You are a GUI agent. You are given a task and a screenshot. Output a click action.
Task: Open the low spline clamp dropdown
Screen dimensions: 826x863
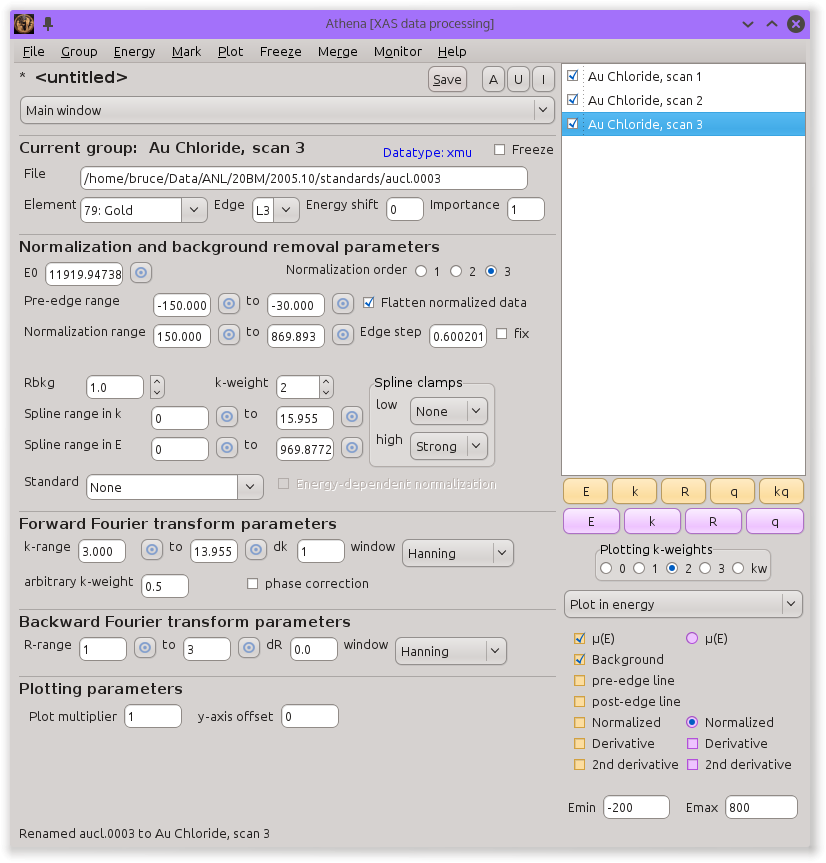(x=448, y=411)
